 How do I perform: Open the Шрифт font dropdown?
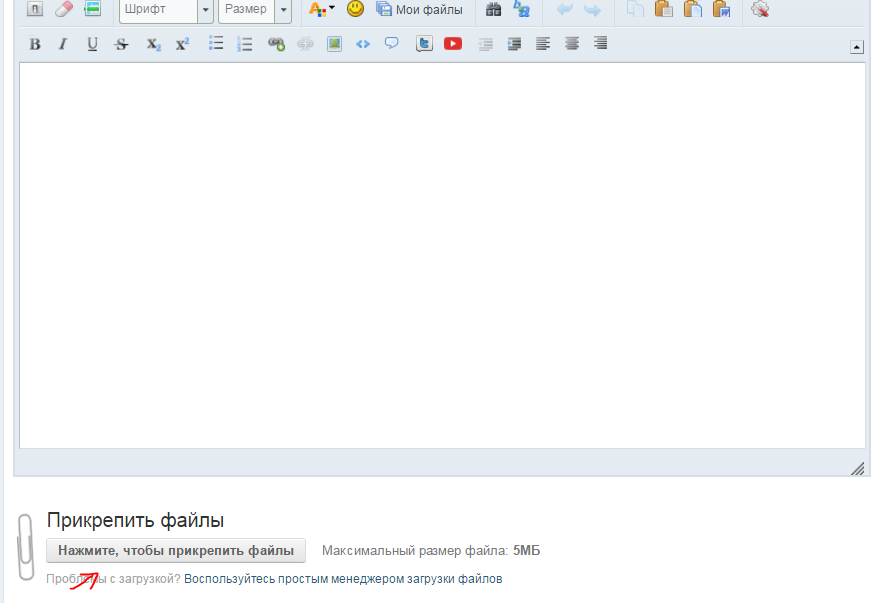[x=166, y=9]
